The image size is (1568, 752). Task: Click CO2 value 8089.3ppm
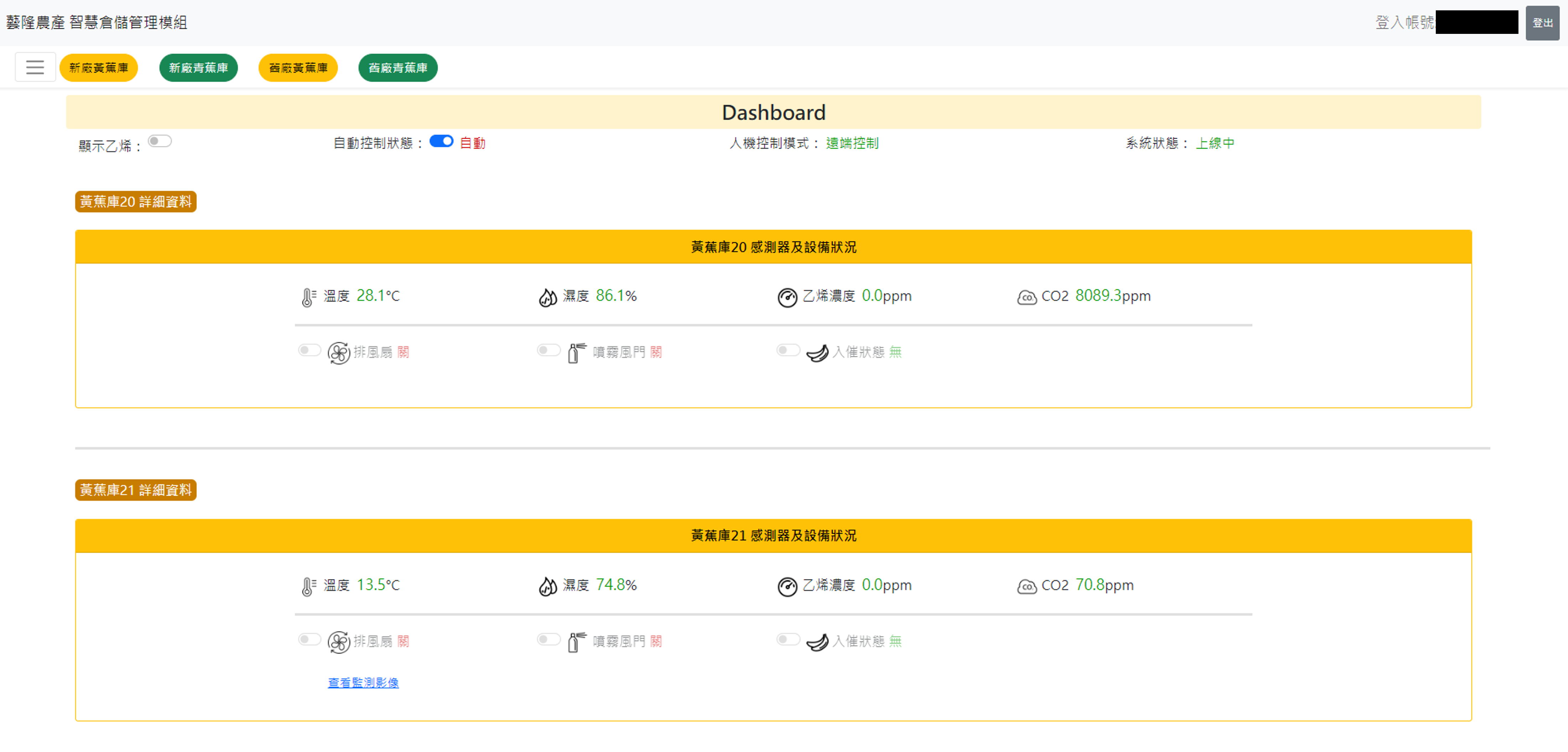point(1113,296)
